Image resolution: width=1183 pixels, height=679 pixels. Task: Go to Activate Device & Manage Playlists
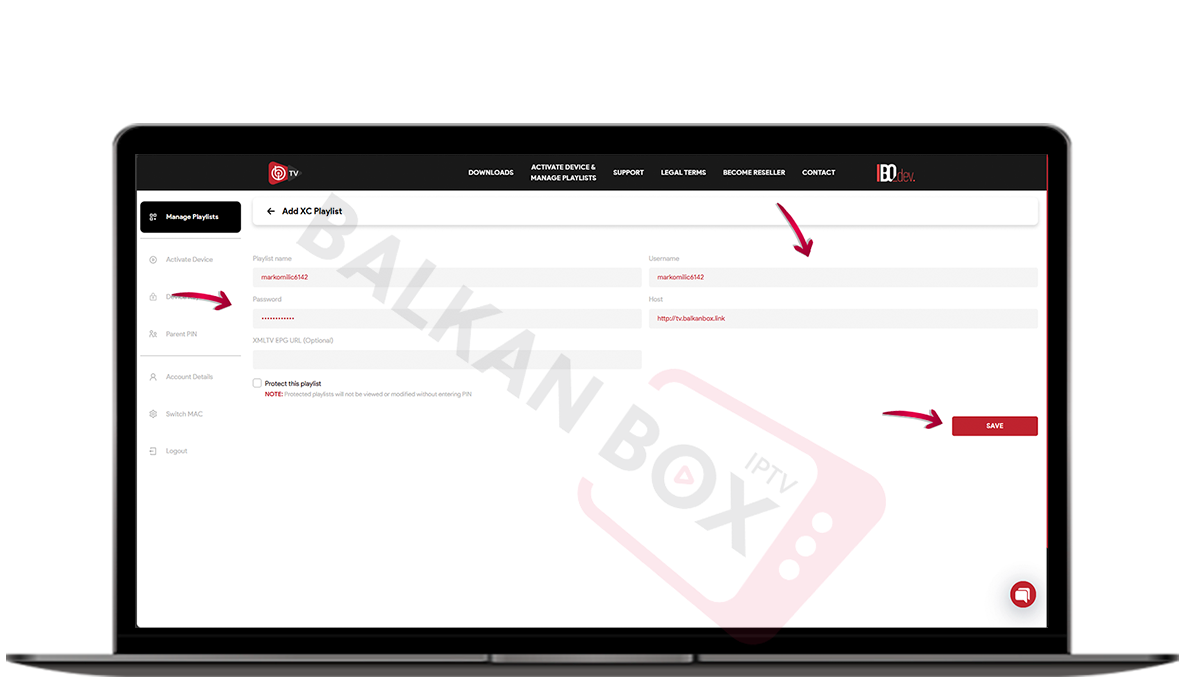[x=563, y=173]
